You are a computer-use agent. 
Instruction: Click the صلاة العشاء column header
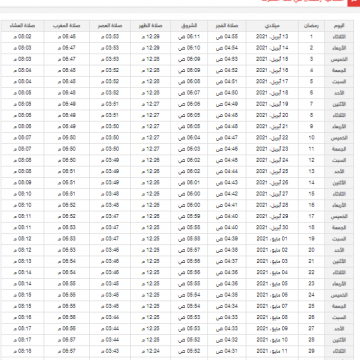coord(23,26)
